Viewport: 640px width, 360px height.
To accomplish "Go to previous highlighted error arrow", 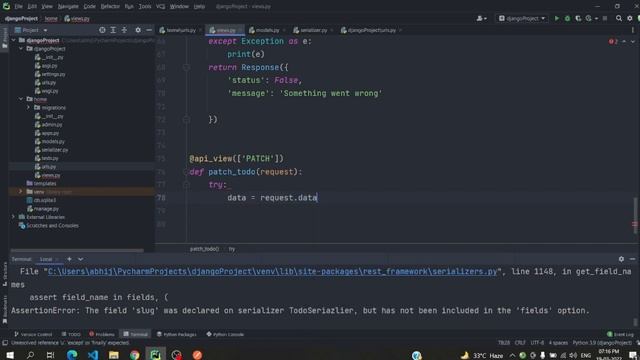I will [624, 41].
